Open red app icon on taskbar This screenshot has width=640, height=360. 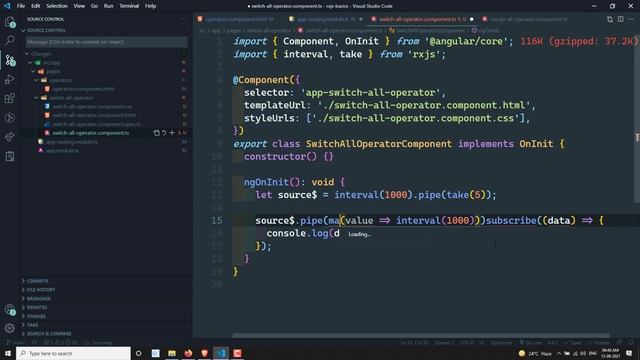(x=237, y=353)
